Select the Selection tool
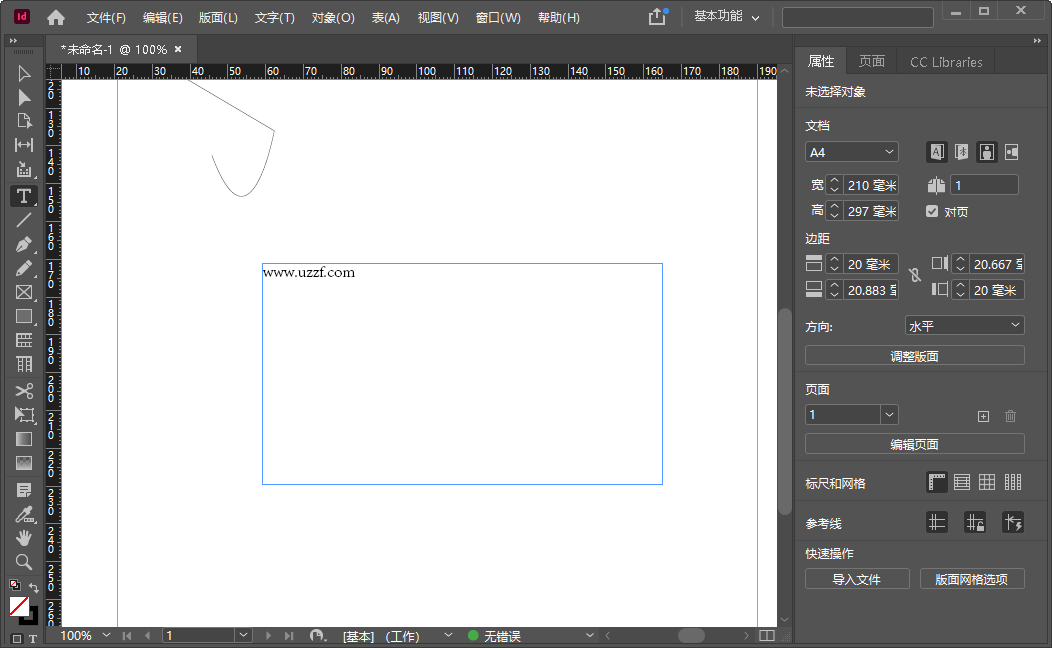 pyautogui.click(x=24, y=73)
